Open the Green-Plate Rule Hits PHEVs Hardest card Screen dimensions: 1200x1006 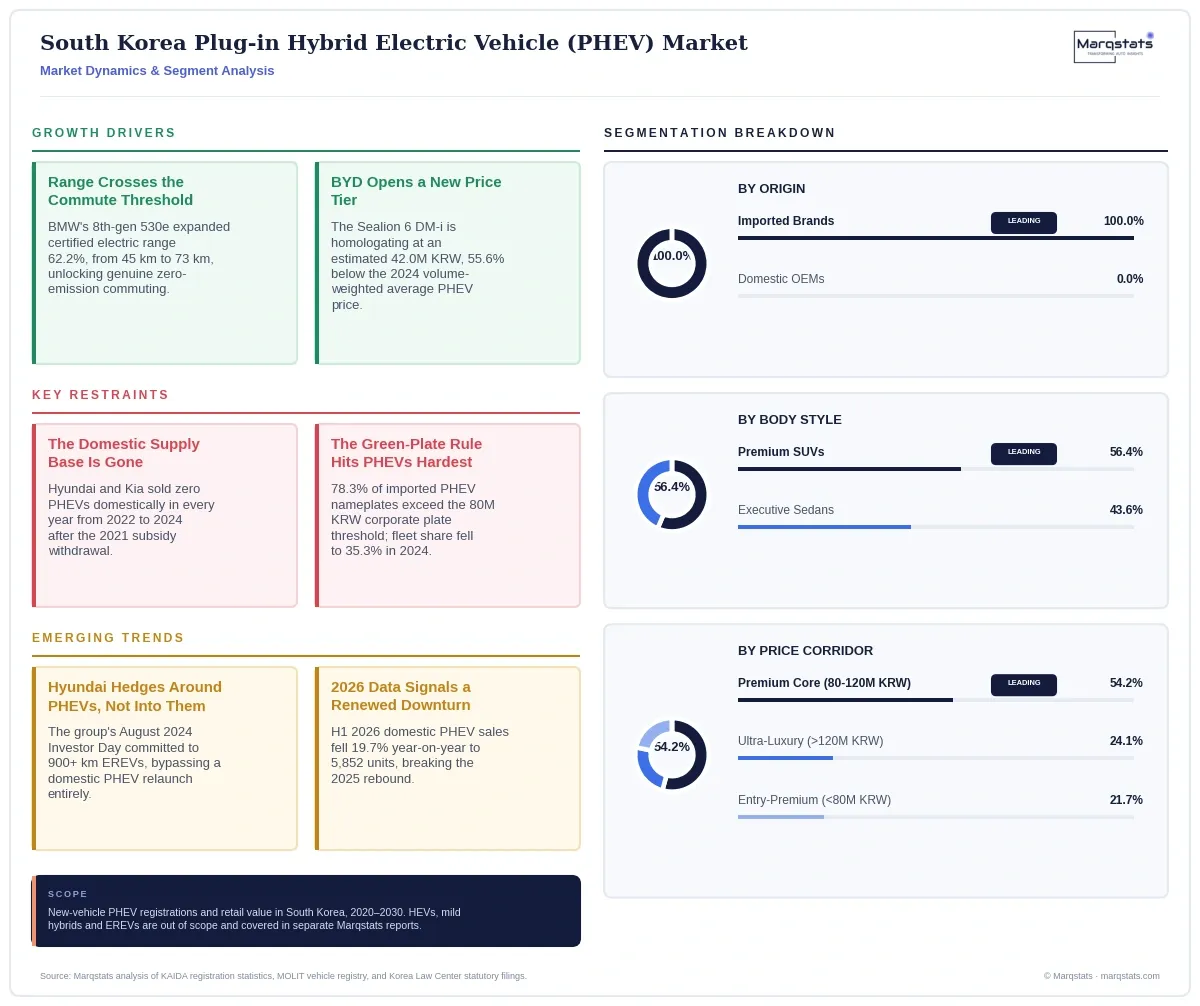(448, 515)
